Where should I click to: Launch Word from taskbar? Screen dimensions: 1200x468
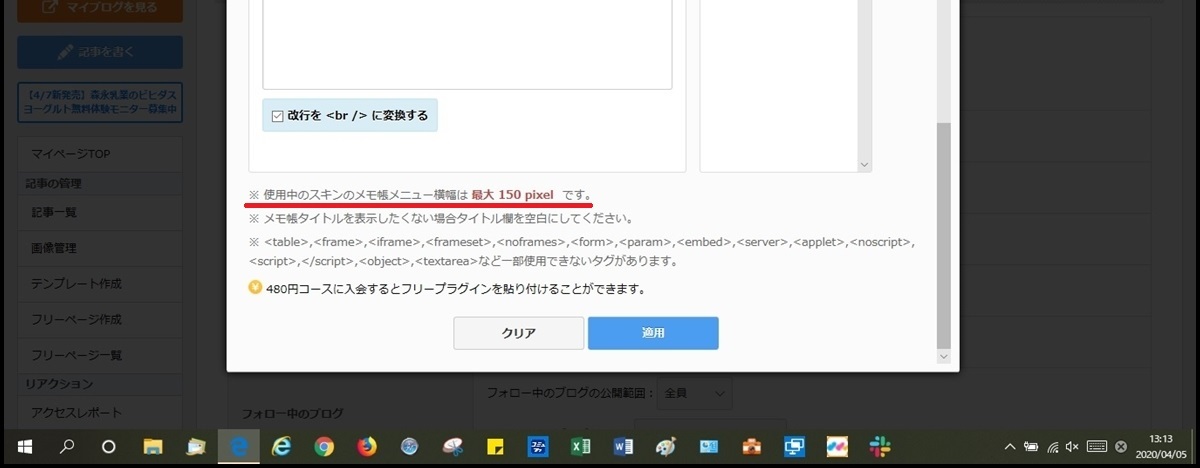coord(623,447)
